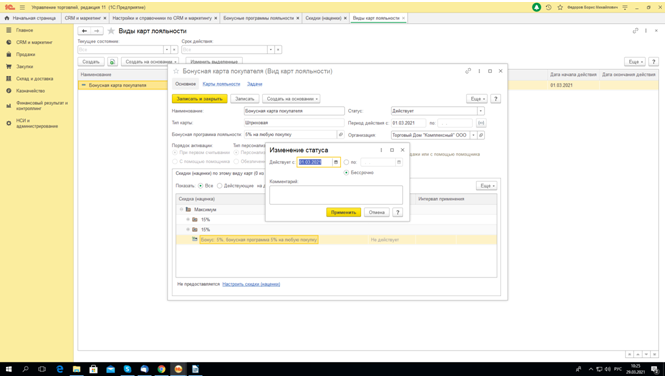Open the Статус dropdown arrow
Image resolution: width=666 pixels, height=378 pixels.
click(x=481, y=111)
